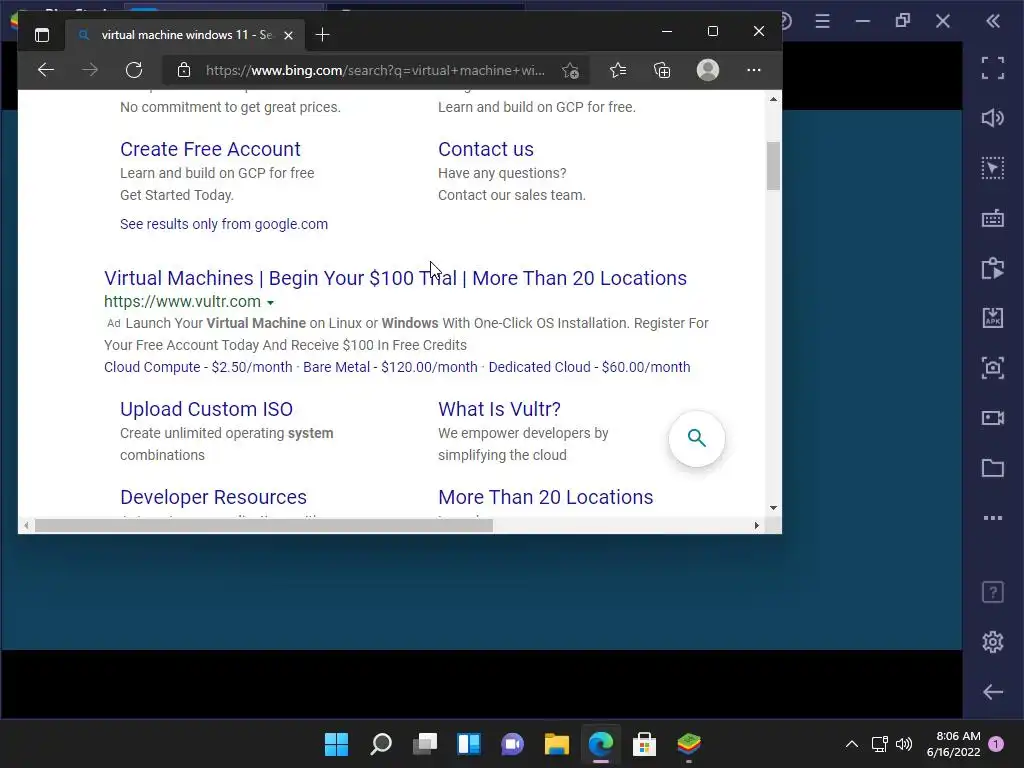
Task: Open the Contact us link
Action: point(486,149)
